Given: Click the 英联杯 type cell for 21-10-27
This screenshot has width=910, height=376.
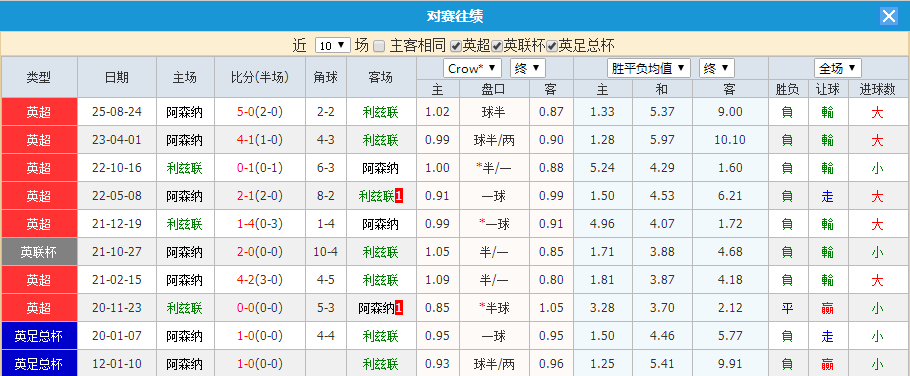Looking at the screenshot, I should (x=39, y=252).
